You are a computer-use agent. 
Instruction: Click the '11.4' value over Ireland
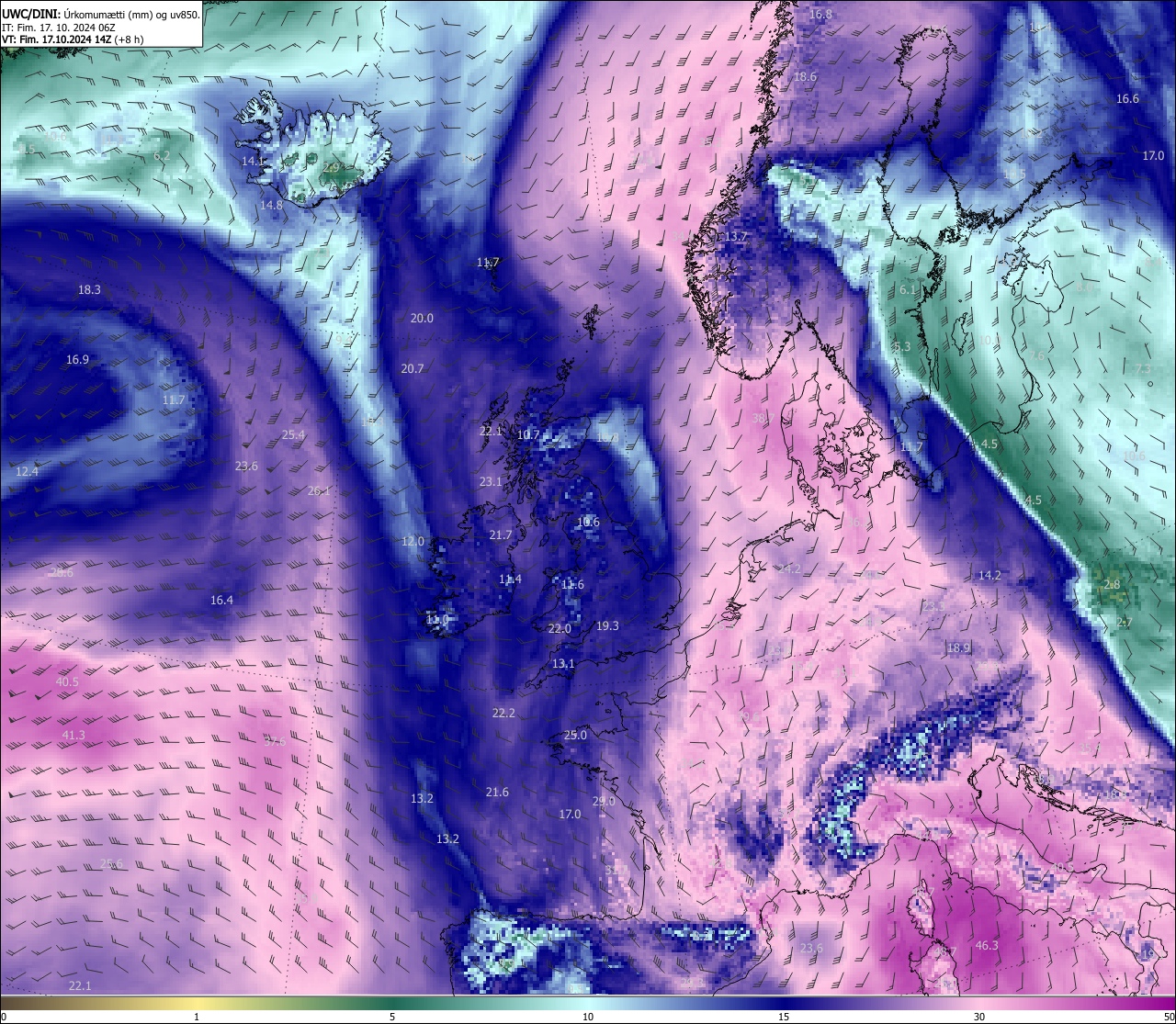click(510, 579)
